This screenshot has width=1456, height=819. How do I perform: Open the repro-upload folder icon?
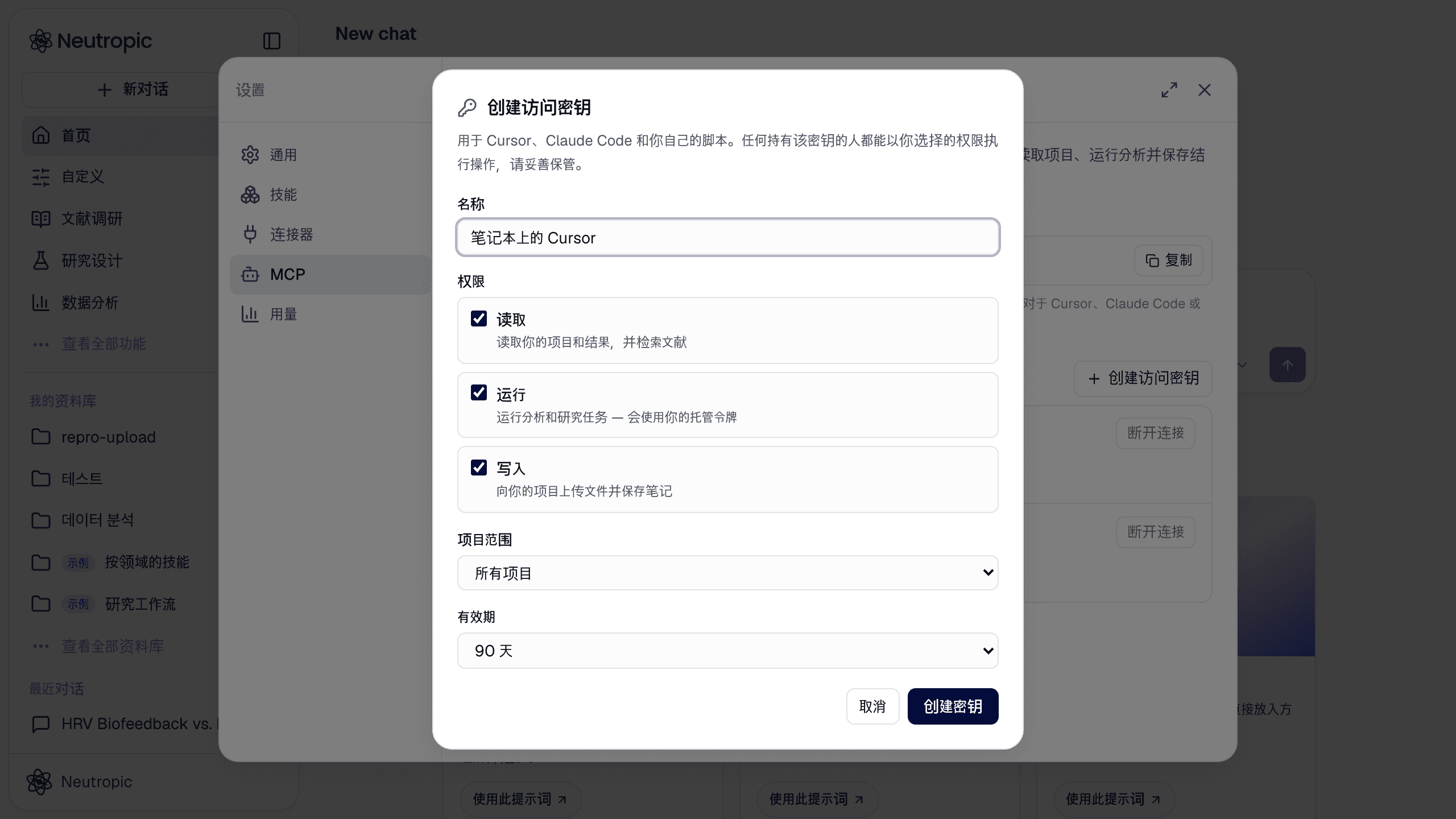[41, 437]
